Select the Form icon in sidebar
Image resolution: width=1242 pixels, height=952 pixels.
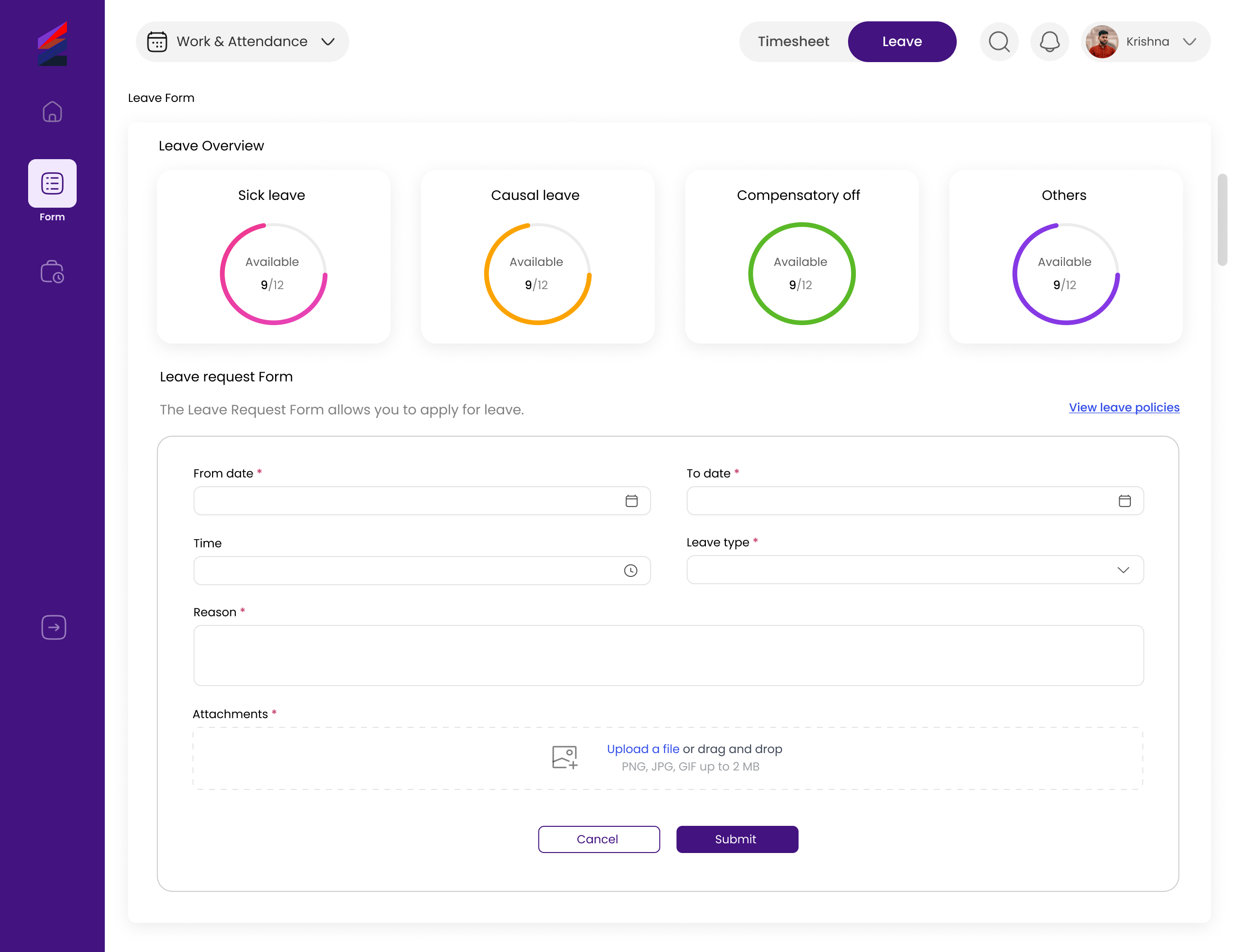coord(52,183)
